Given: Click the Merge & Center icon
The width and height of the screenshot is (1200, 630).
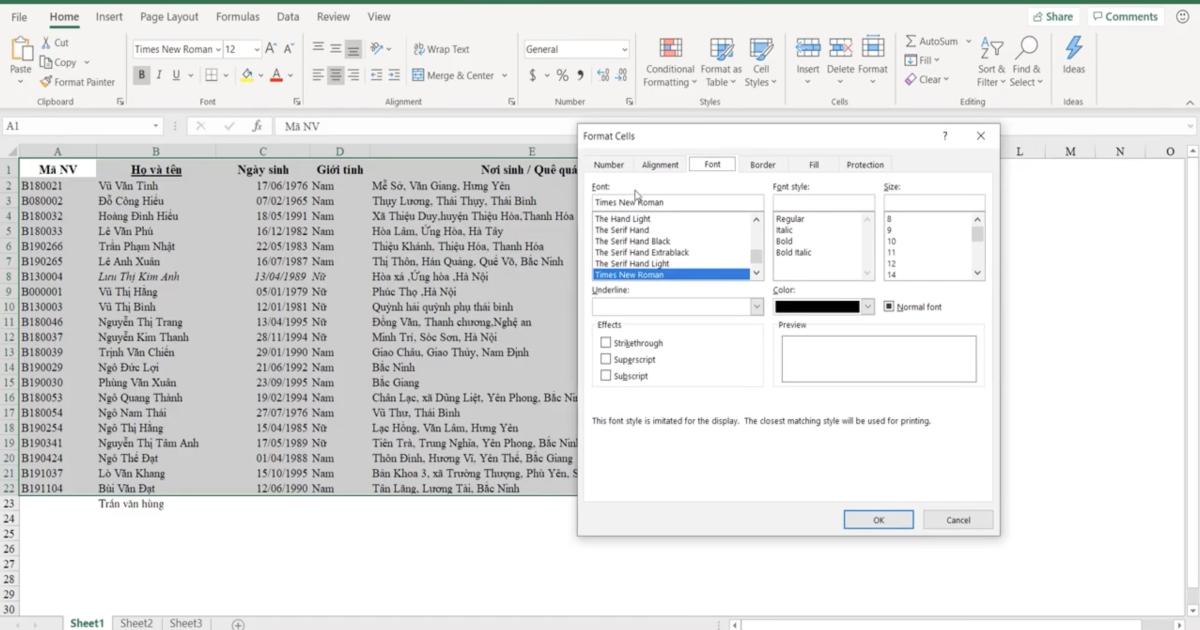Looking at the screenshot, I should click(x=419, y=75).
